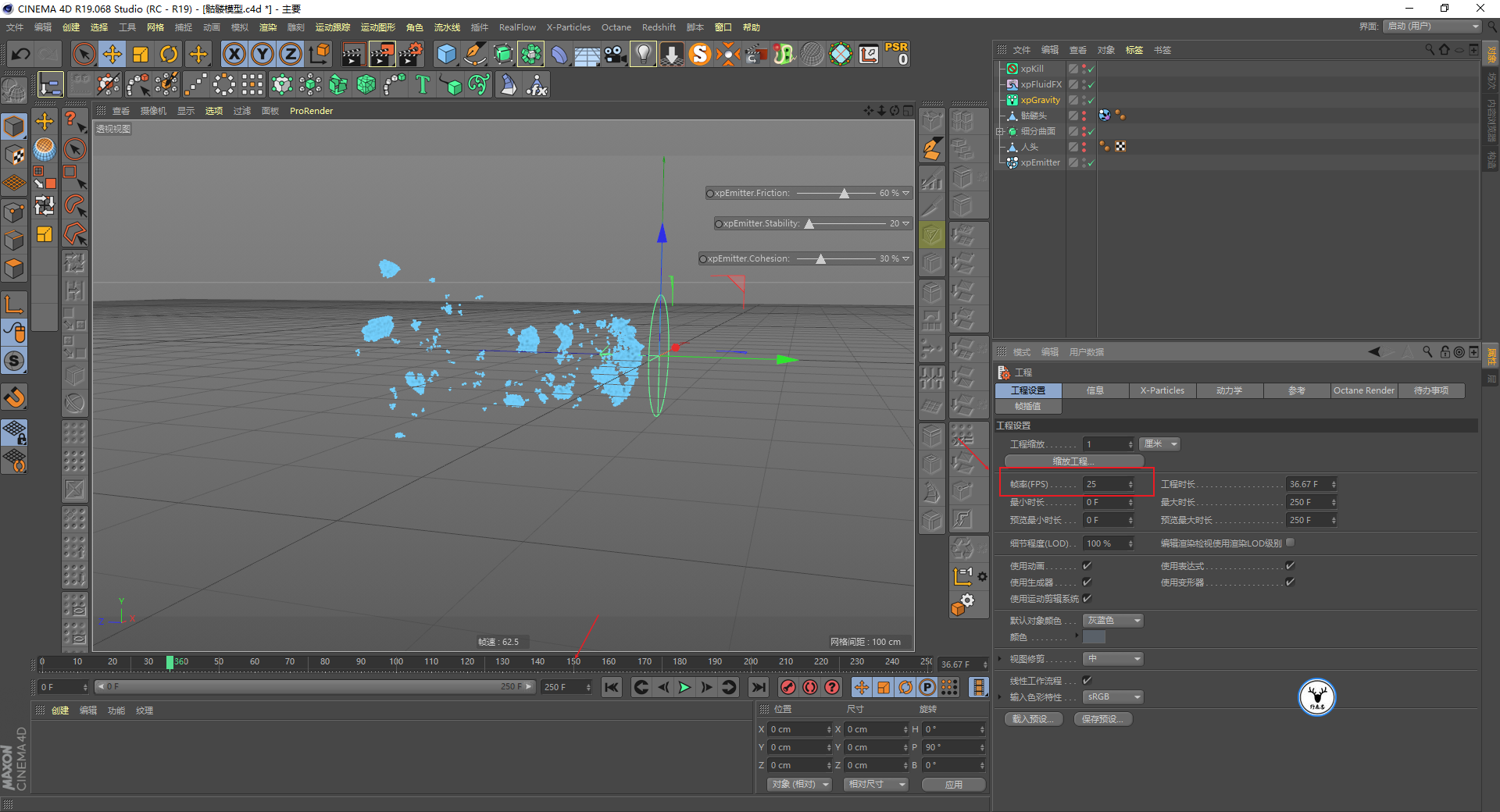The height and width of the screenshot is (812, 1500).
Task: Activate the Scale tool in top toolbar
Action: (x=141, y=54)
